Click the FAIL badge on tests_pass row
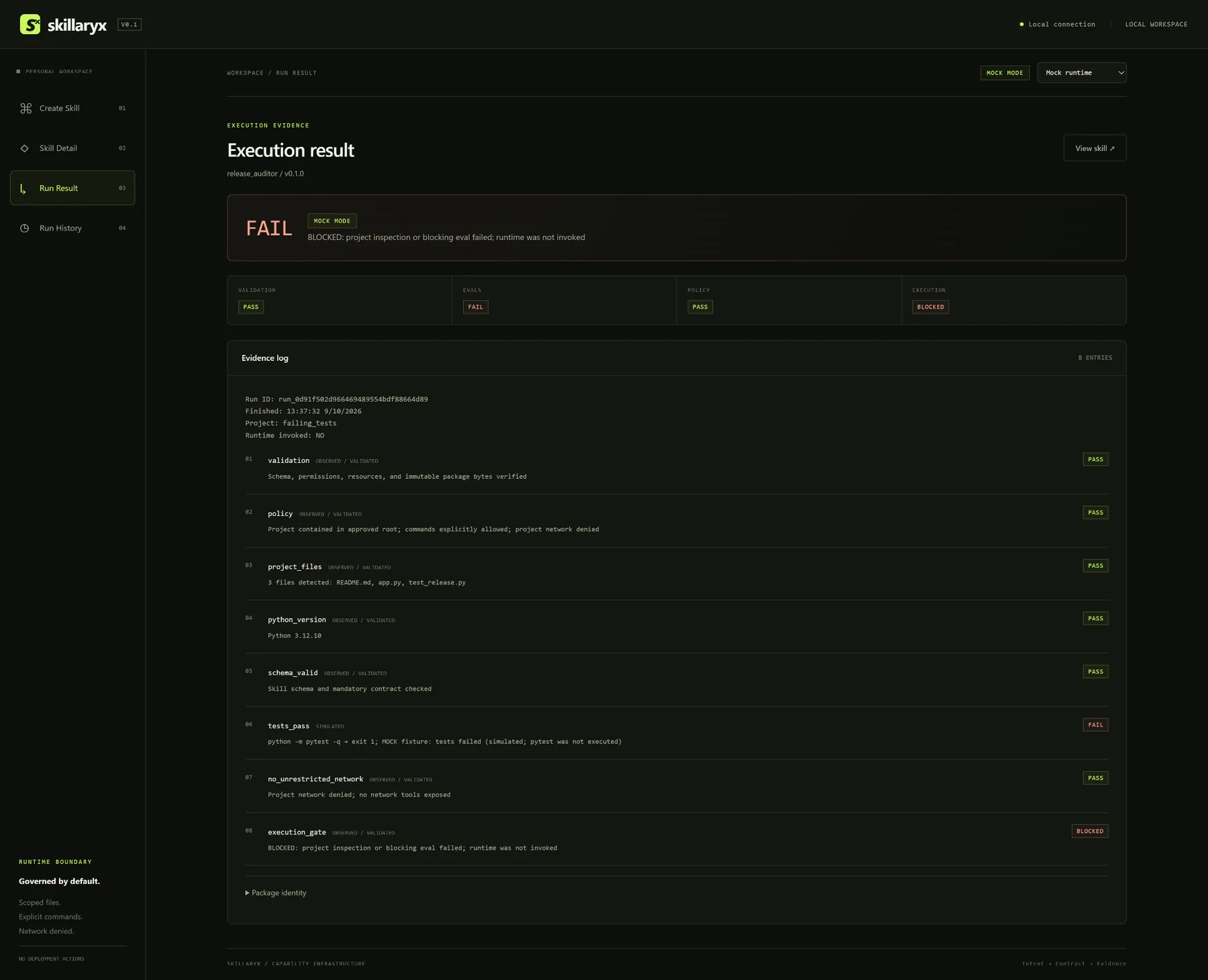This screenshot has height=980, width=1208. [x=1095, y=724]
